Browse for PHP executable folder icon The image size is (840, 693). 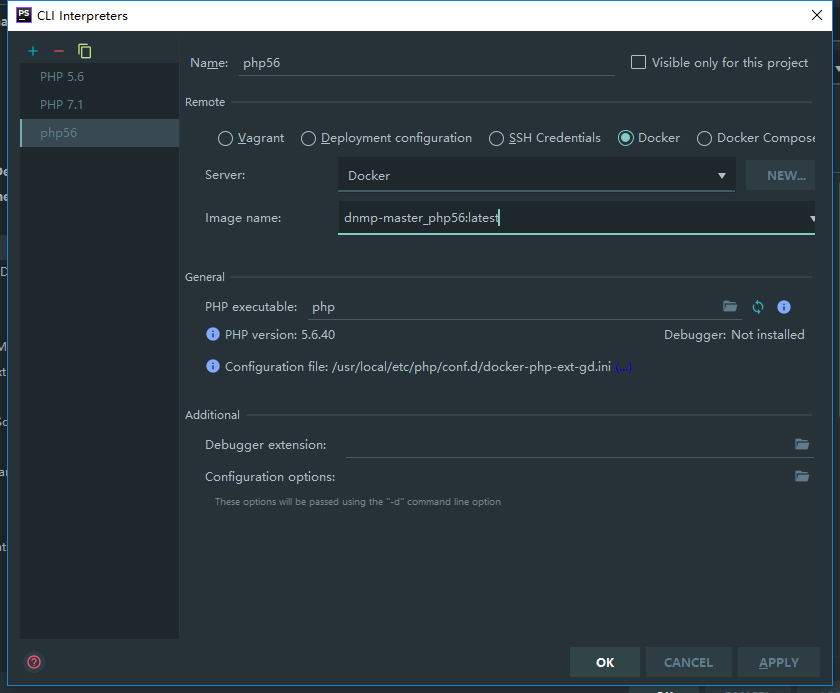(730, 306)
